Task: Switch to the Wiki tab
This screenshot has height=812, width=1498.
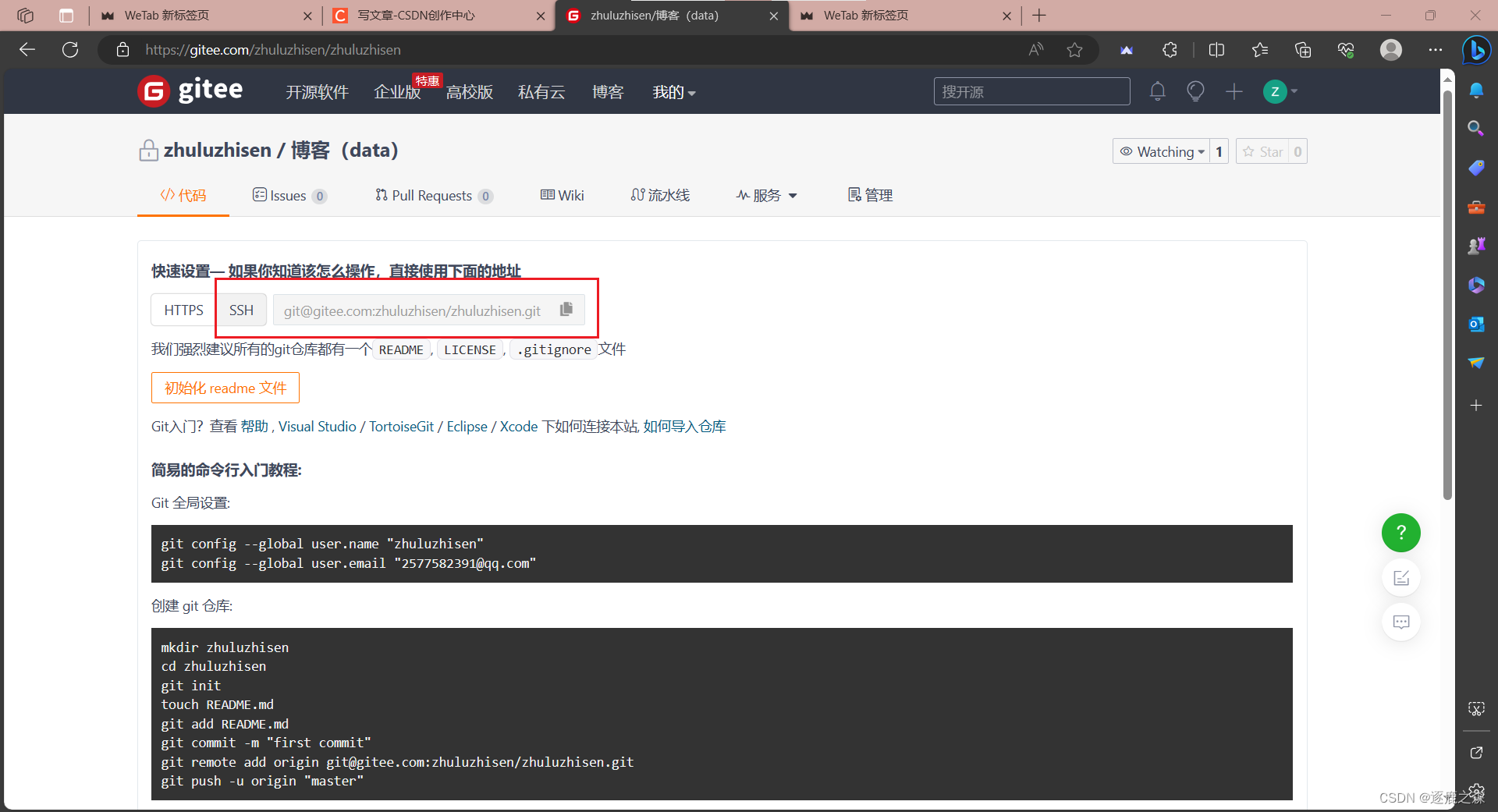Action: (x=562, y=195)
